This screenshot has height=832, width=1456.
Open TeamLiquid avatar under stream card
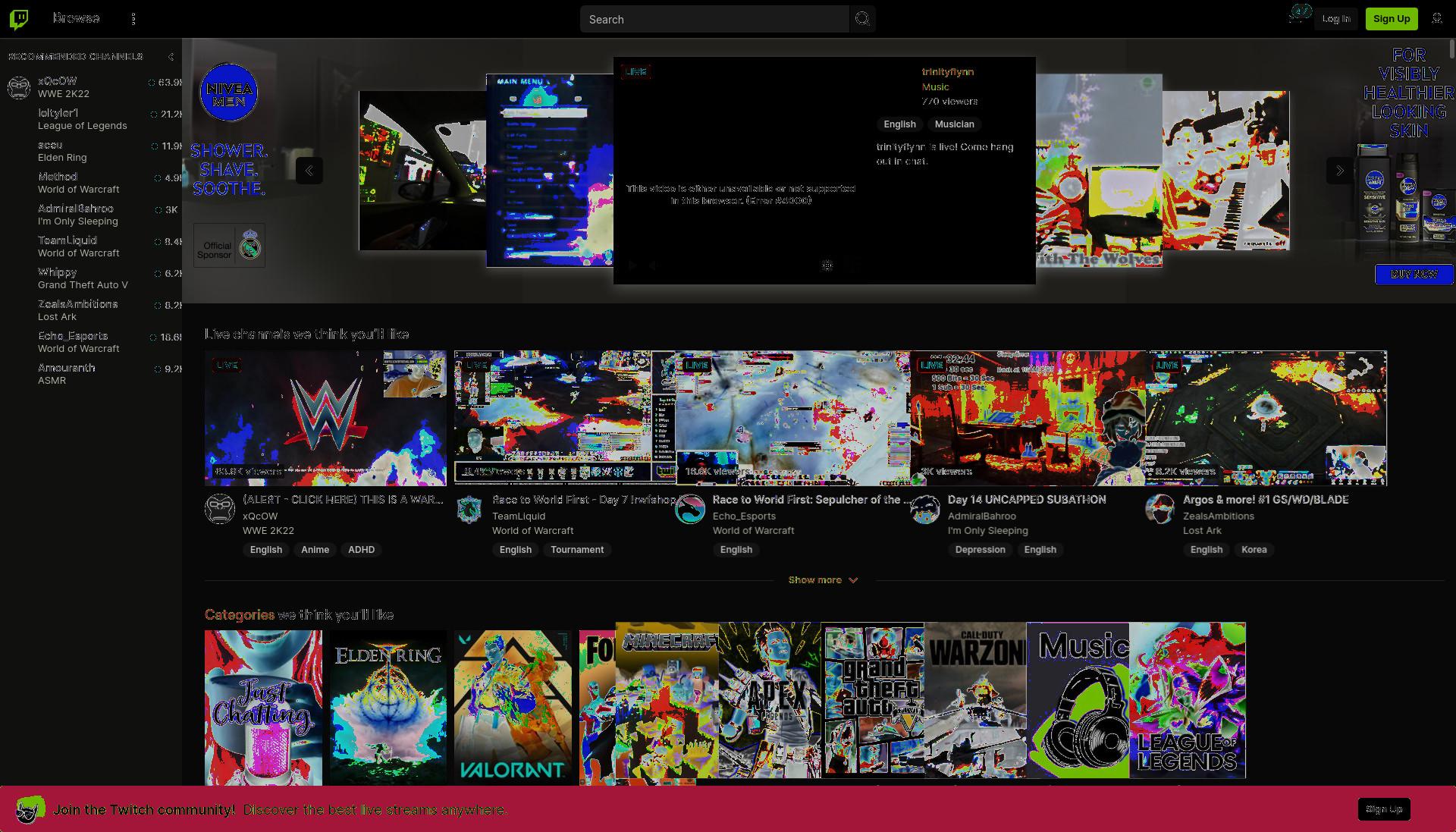tap(469, 509)
